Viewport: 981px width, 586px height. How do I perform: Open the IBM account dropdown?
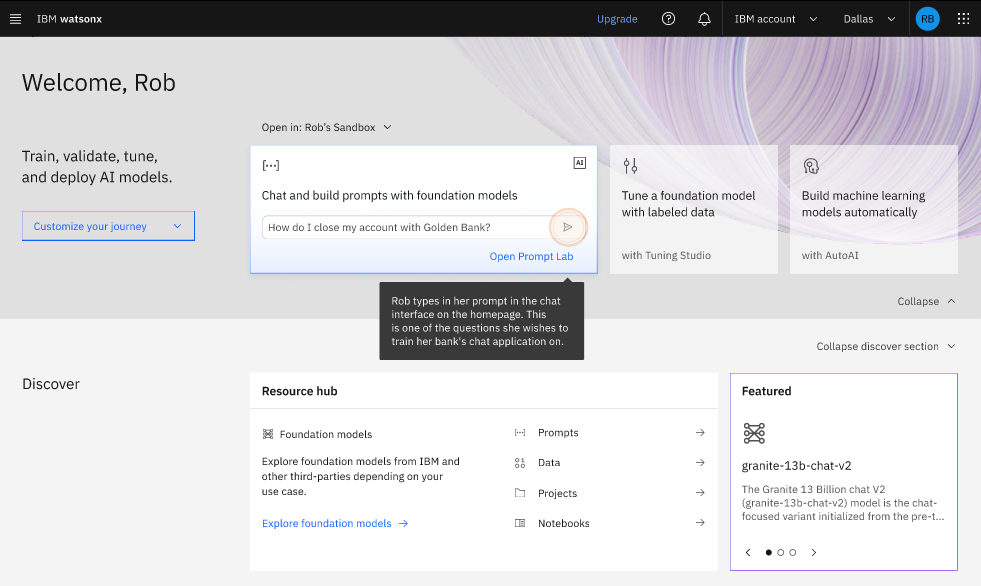point(776,19)
